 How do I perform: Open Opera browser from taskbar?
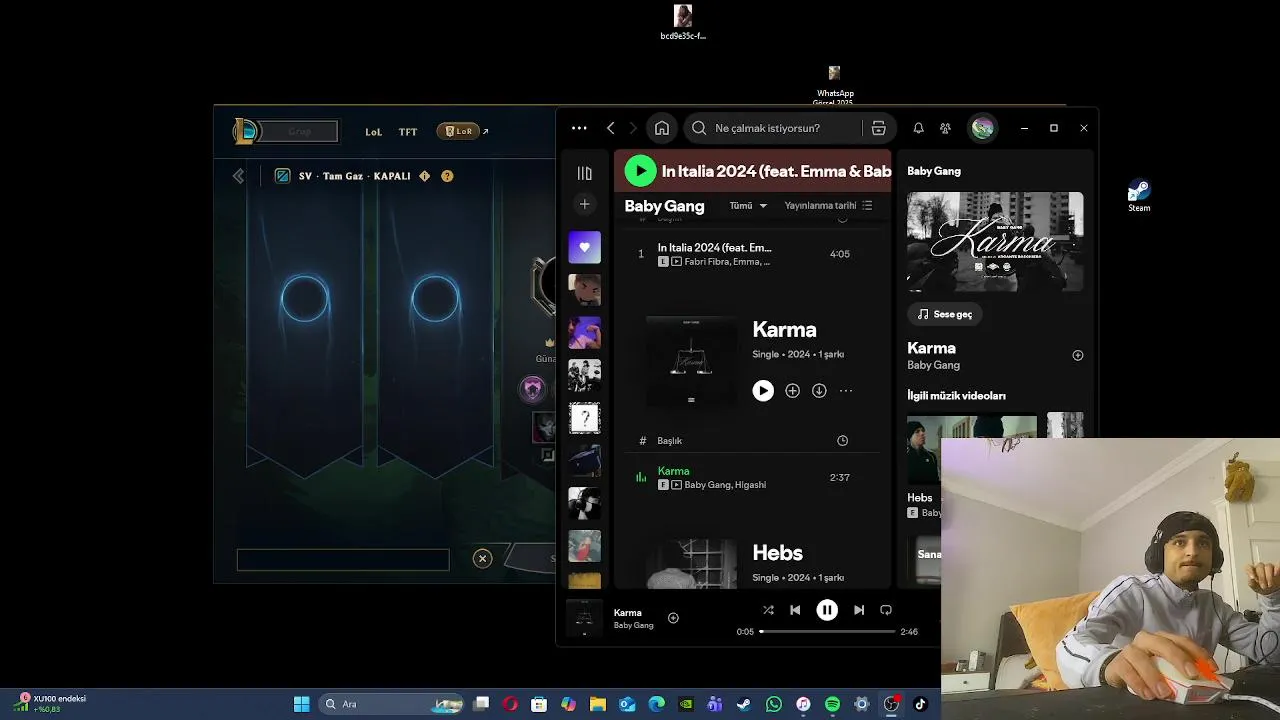coord(510,704)
